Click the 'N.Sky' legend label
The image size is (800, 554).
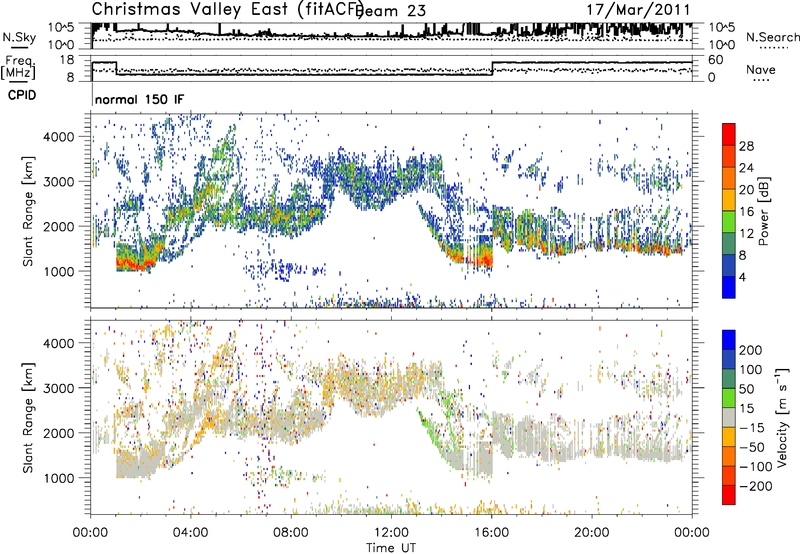click(19, 37)
